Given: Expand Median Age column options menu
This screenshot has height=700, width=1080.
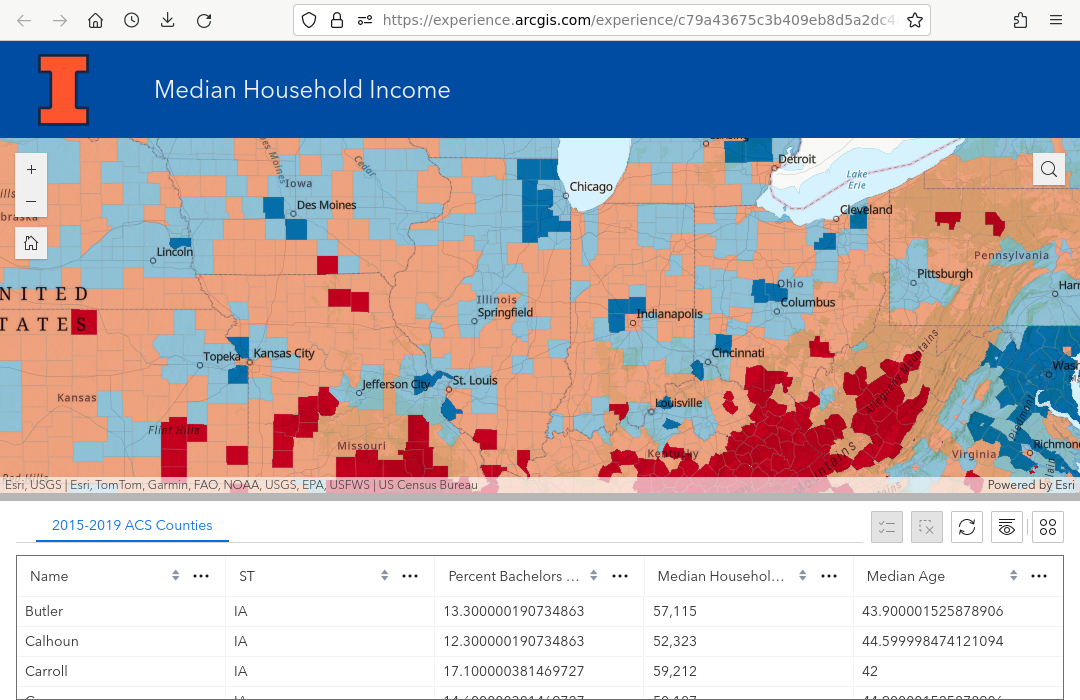Looking at the screenshot, I should click(1039, 576).
